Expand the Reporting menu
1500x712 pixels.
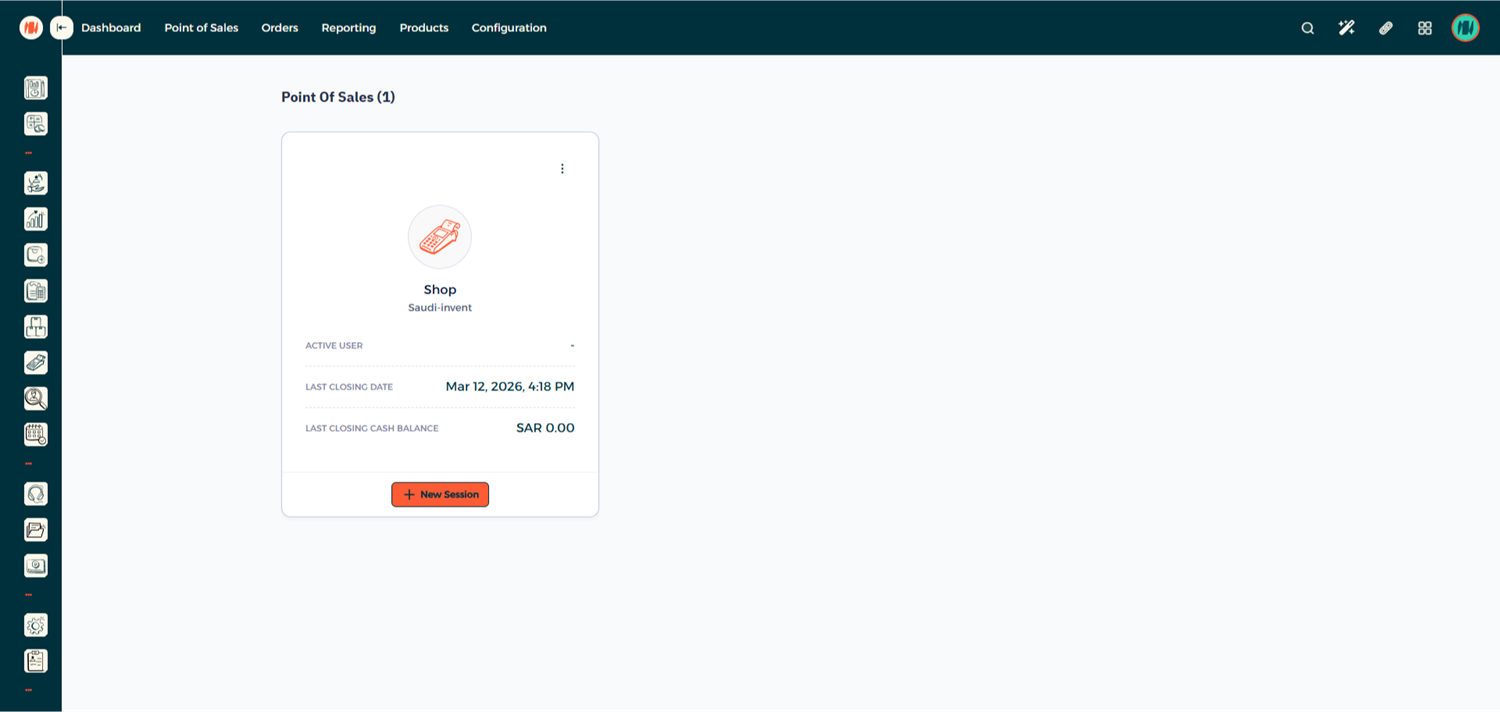coord(348,28)
